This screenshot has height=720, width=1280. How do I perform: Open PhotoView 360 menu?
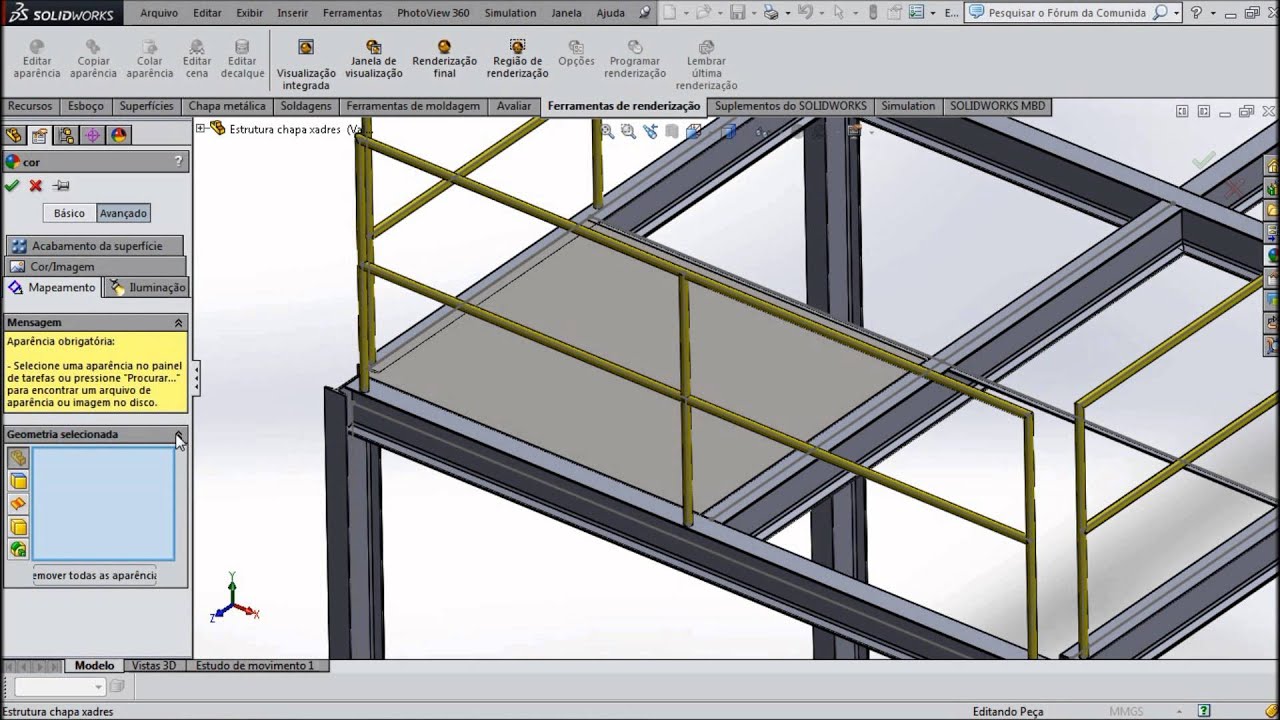coord(433,13)
